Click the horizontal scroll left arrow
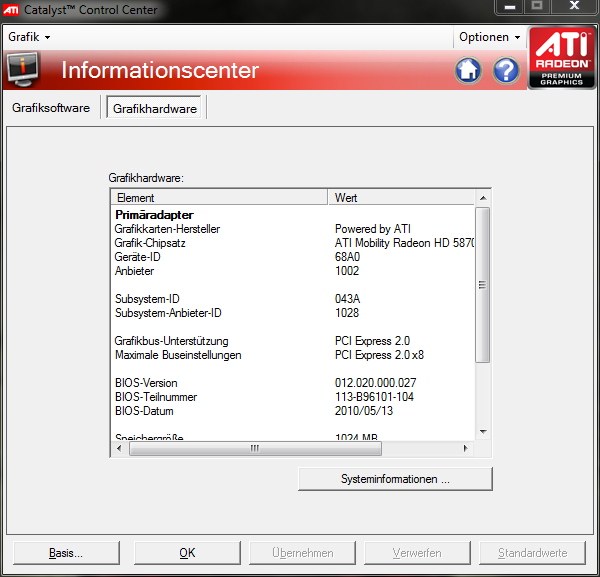Screen dimensions: 600x577 coord(119,448)
